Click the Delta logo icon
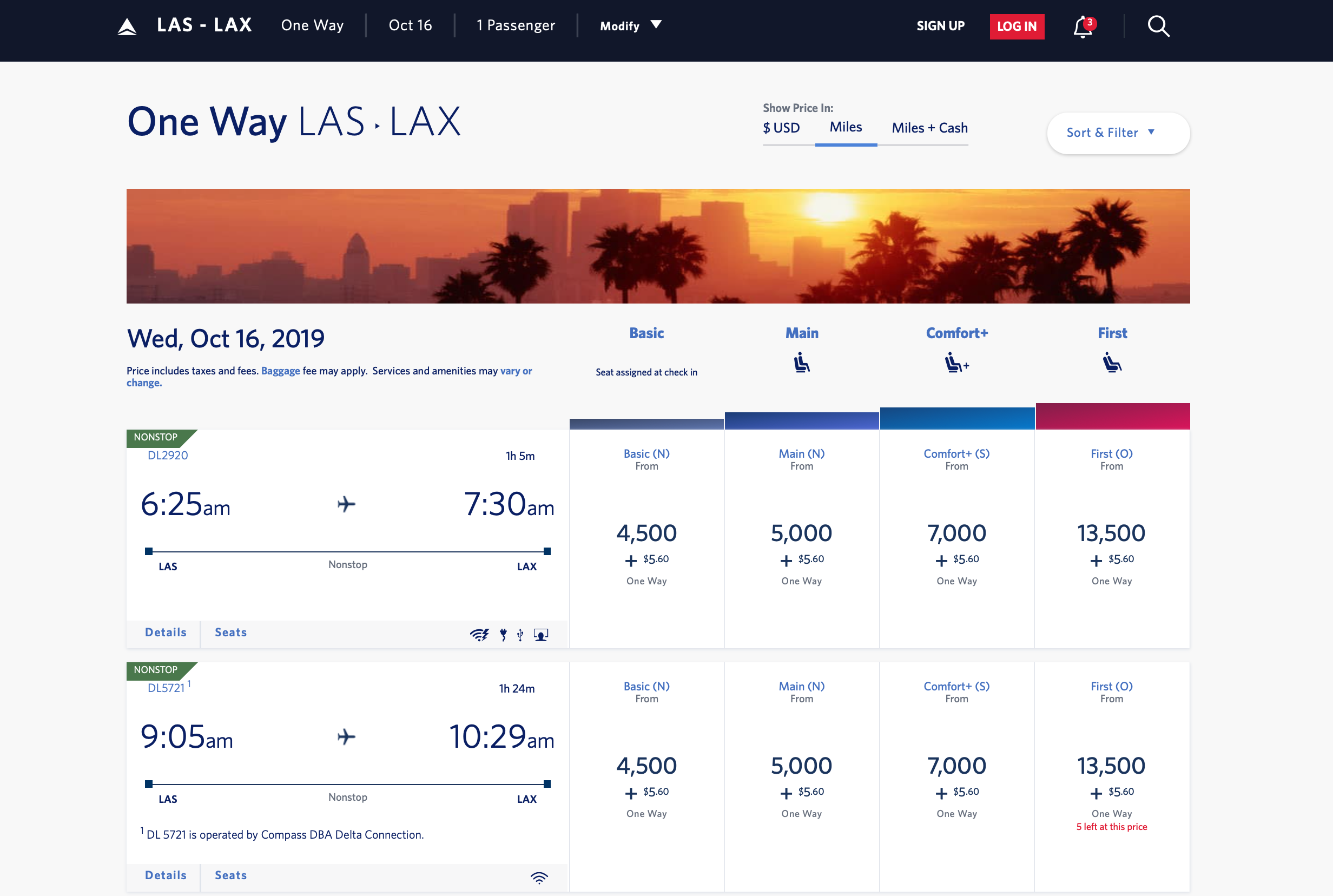This screenshot has height=896, width=1333. 127,27
